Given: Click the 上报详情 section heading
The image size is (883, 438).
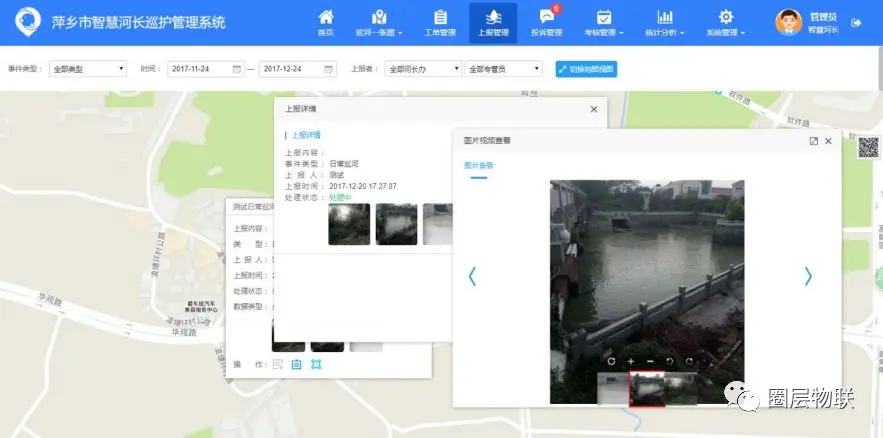Looking at the screenshot, I should [x=306, y=135].
